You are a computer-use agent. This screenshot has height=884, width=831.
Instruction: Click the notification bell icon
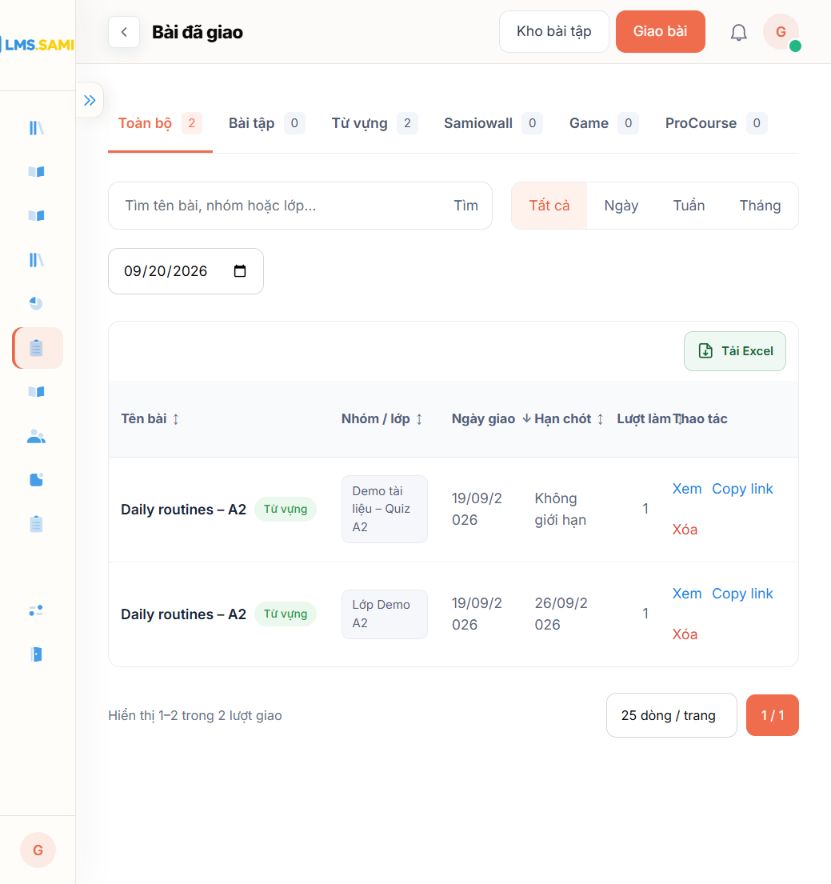[x=739, y=32]
